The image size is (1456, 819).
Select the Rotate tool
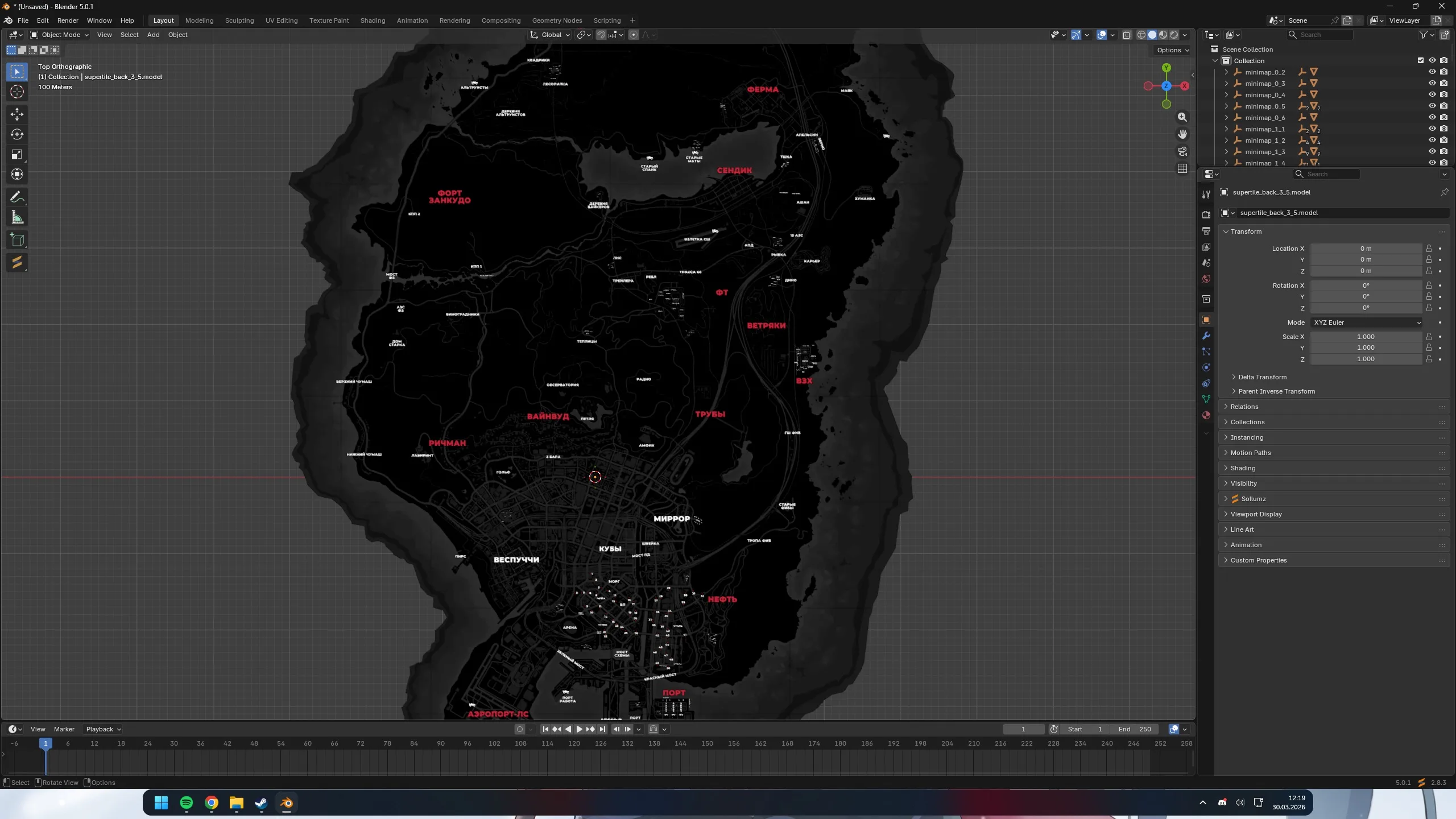click(17, 134)
